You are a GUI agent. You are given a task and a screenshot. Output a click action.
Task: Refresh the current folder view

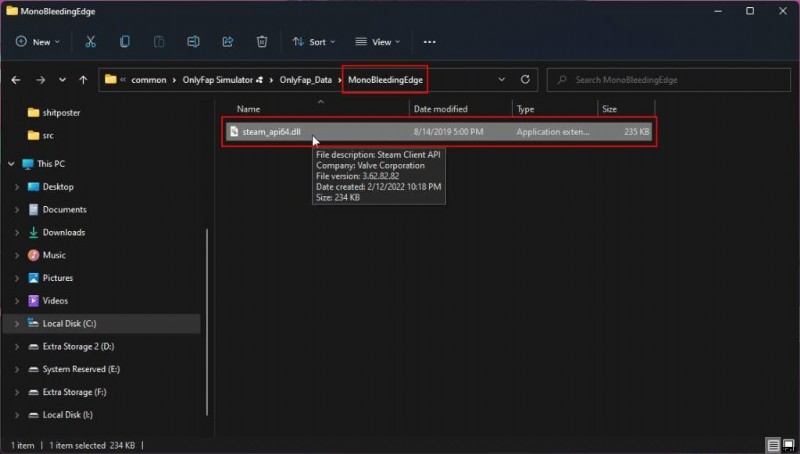click(x=525, y=80)
